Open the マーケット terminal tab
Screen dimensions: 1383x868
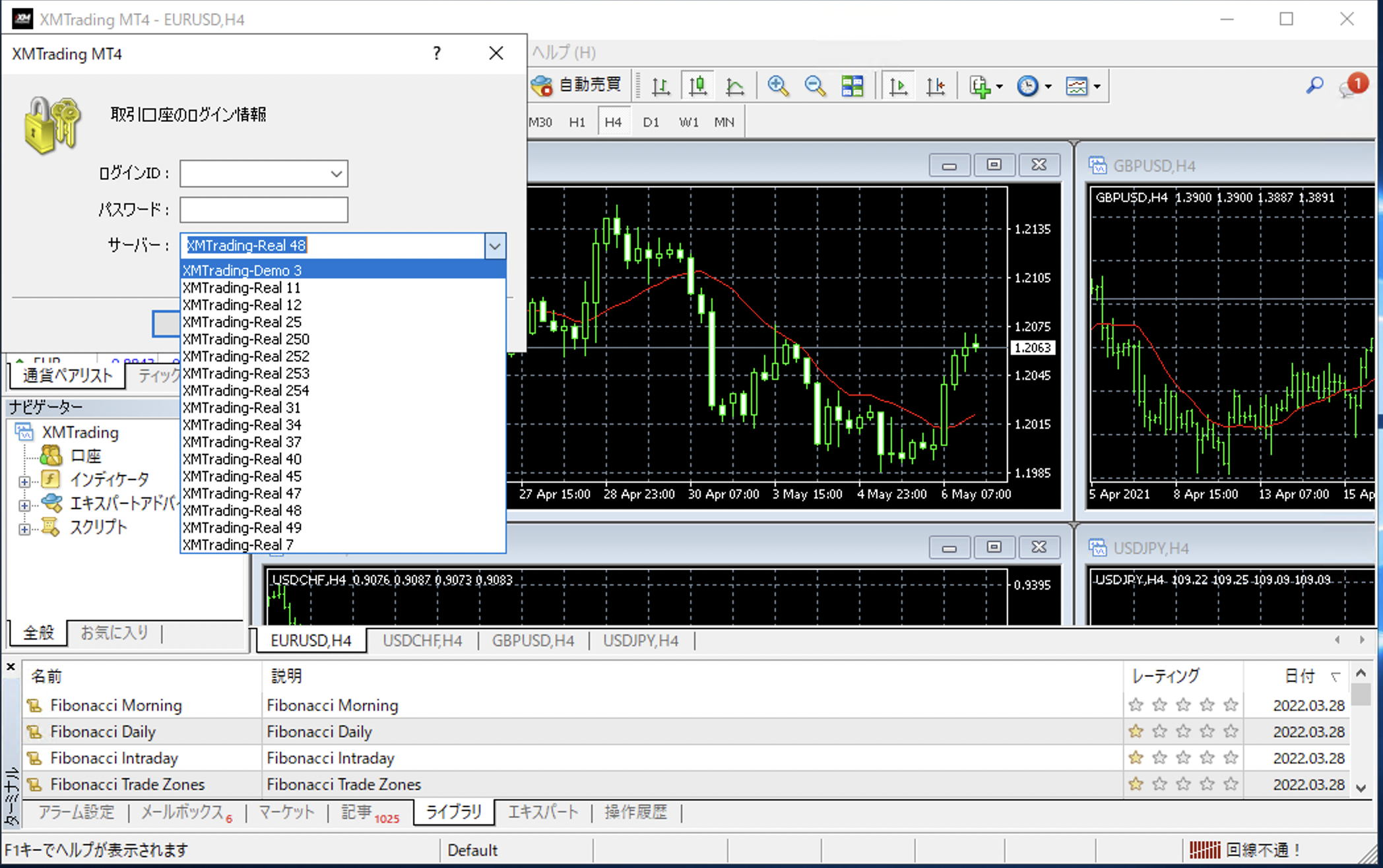pos(286,812)
